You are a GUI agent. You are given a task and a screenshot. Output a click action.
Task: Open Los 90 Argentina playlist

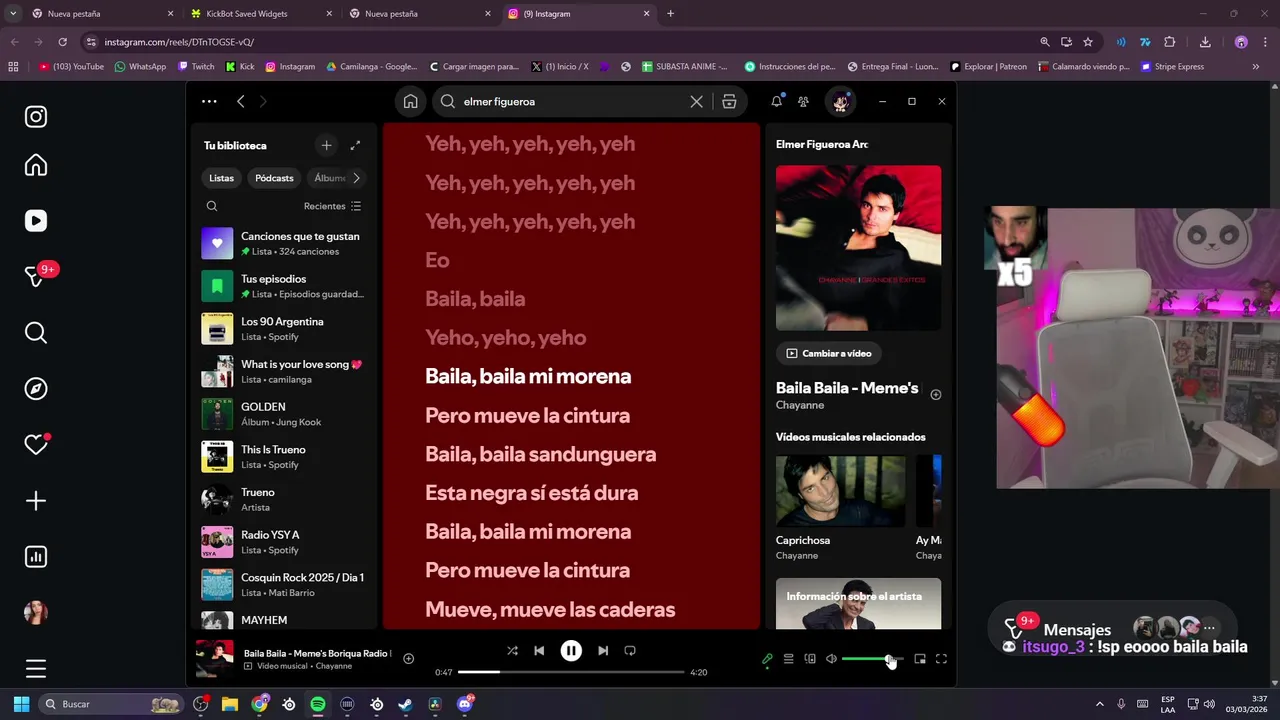283,329
